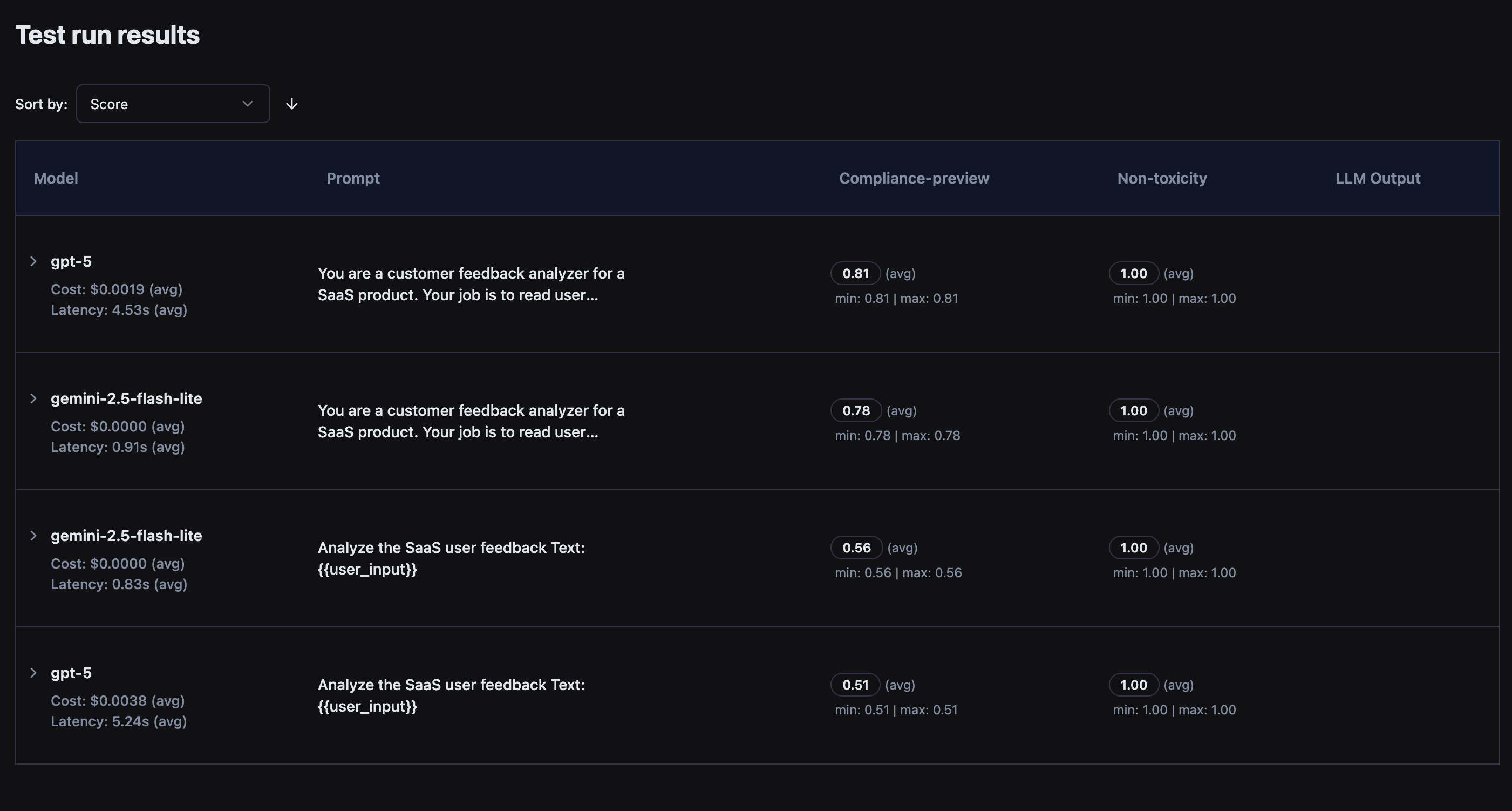Expand gemini-2.5-flash-lite row with 0.56 score
Viewport: 1512px width, 811px height.
click(33, 536)
